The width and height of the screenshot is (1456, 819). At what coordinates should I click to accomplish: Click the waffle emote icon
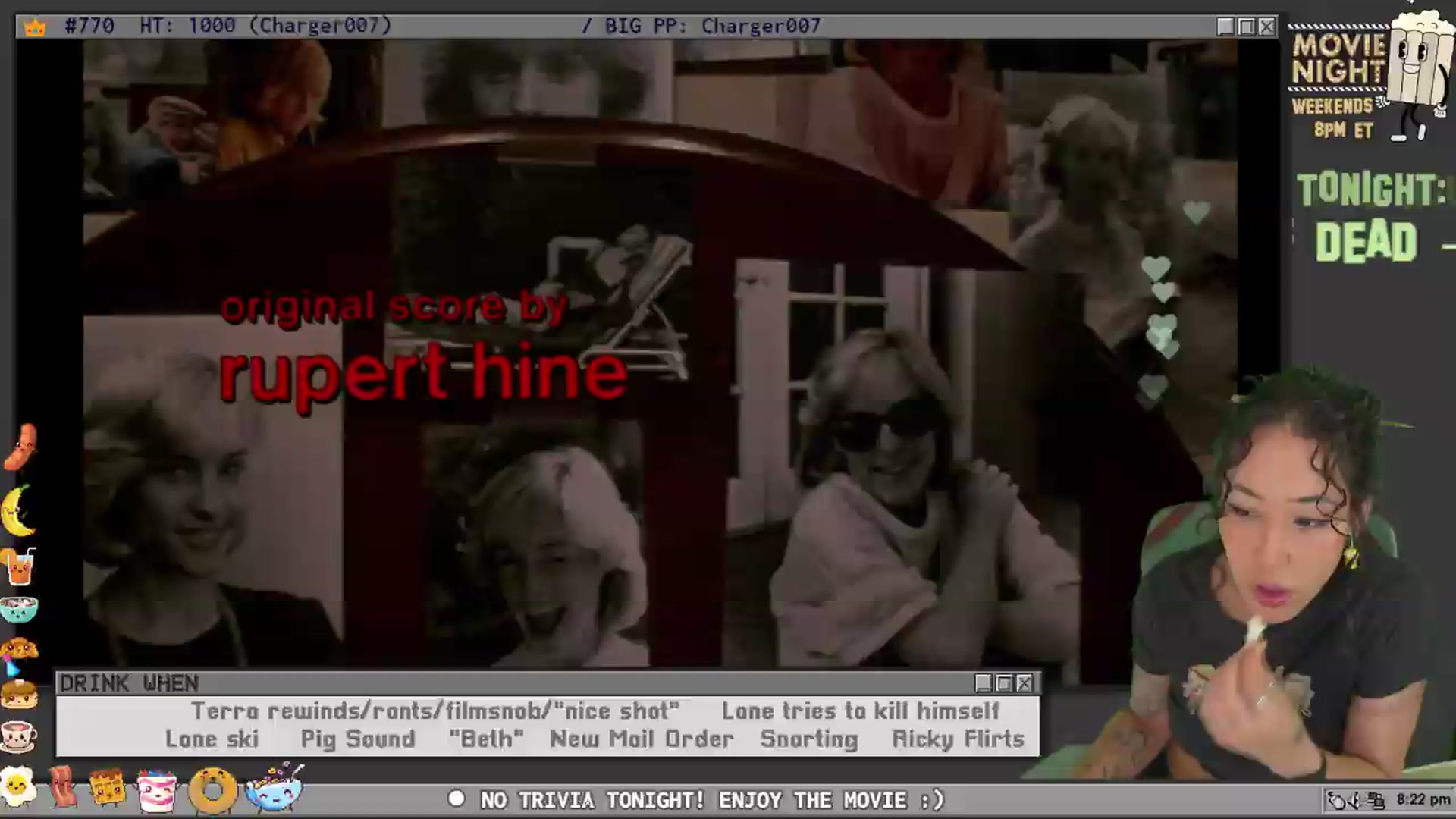(107, 788)
